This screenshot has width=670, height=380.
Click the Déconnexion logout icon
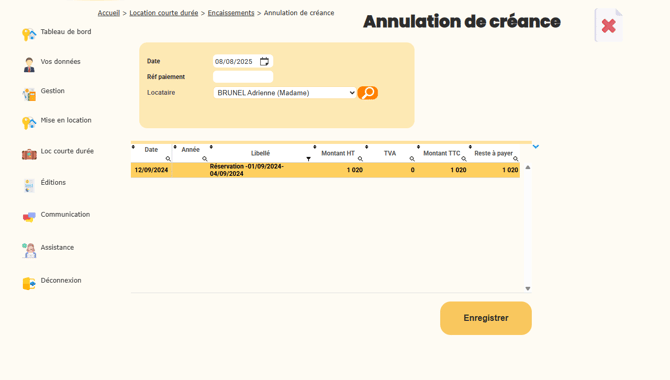click(29, 283)
